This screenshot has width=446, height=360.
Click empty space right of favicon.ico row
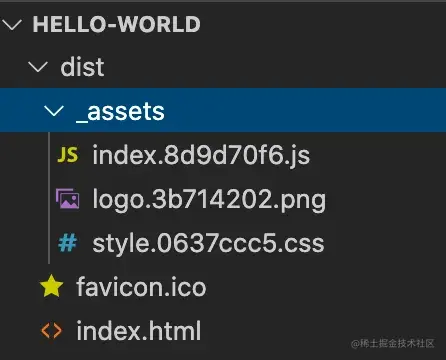[x=323, y=287]
